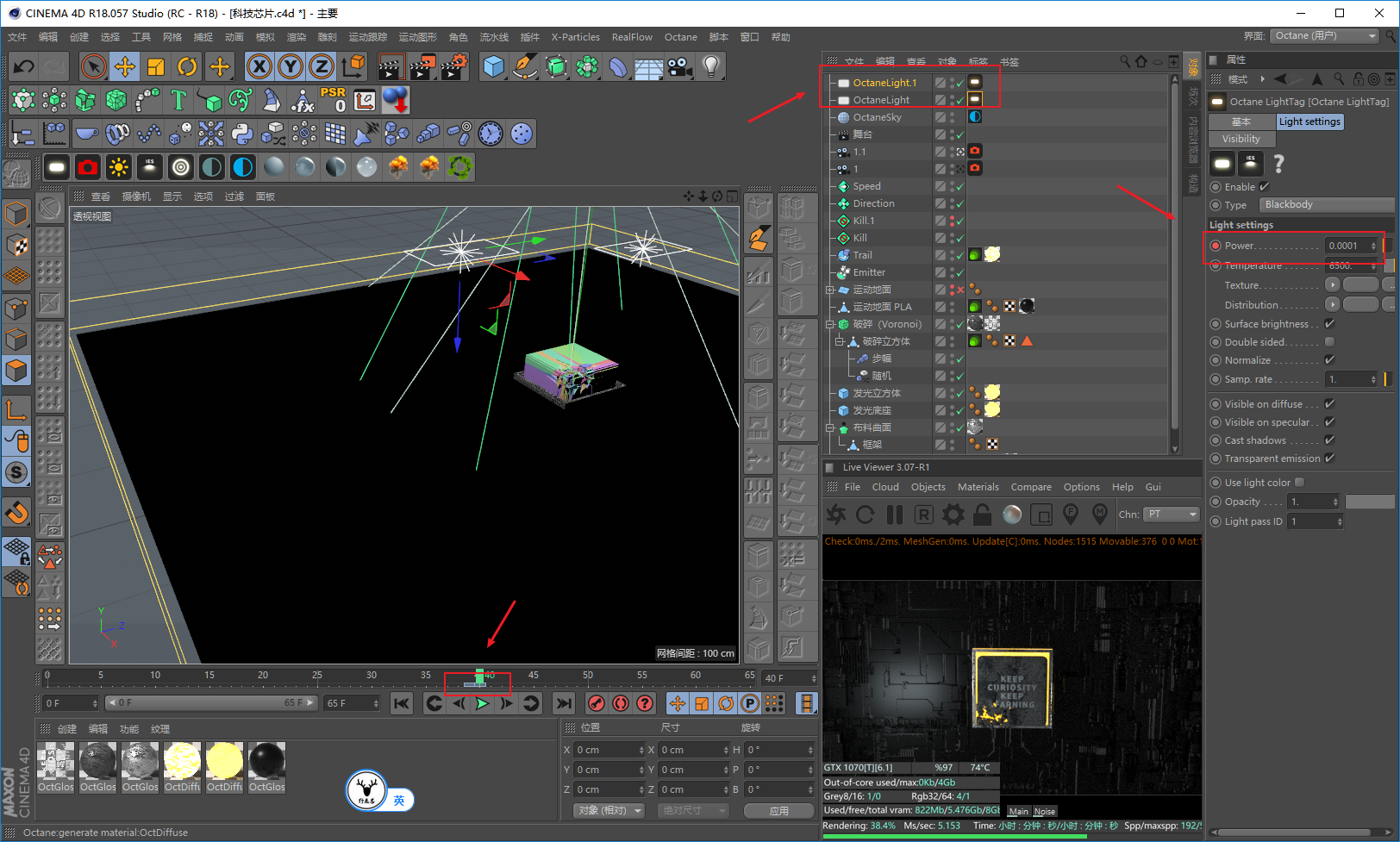Image resolution: width=1400 pixels, height=842 pixels.
Task: Toggle the Live Viewer lock resolution icon
Action: point(983,515)
